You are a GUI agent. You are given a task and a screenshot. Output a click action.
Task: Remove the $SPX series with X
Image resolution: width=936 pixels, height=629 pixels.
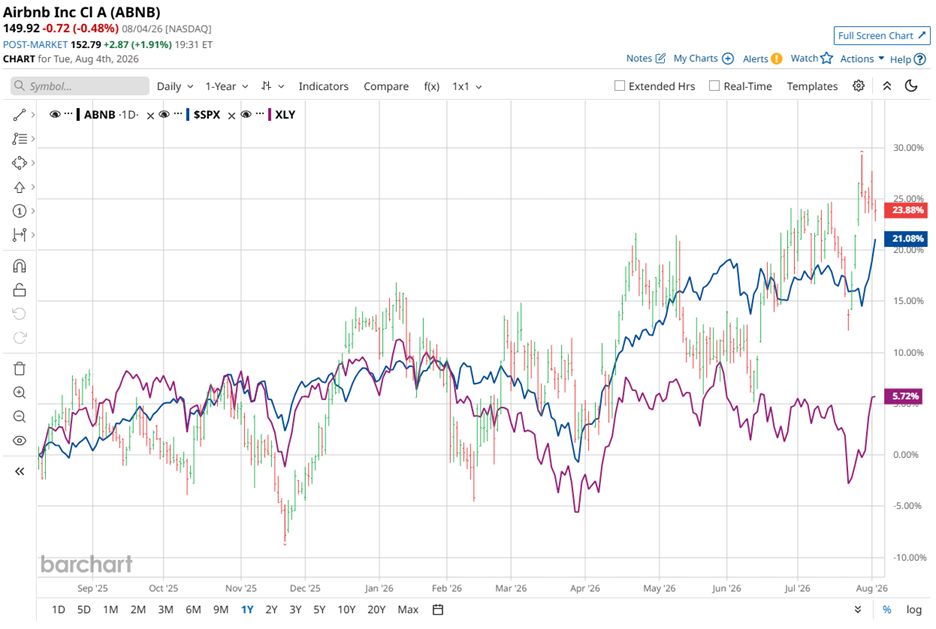coord(232,115)
